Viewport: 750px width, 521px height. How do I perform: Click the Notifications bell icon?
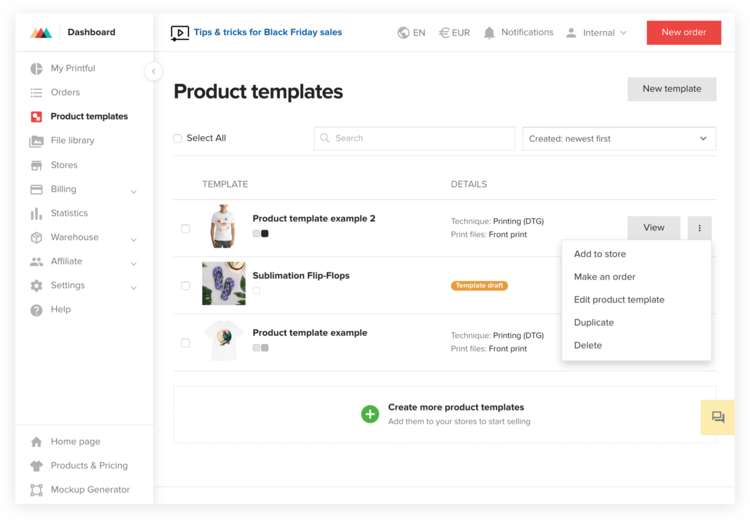pos(489,33)
